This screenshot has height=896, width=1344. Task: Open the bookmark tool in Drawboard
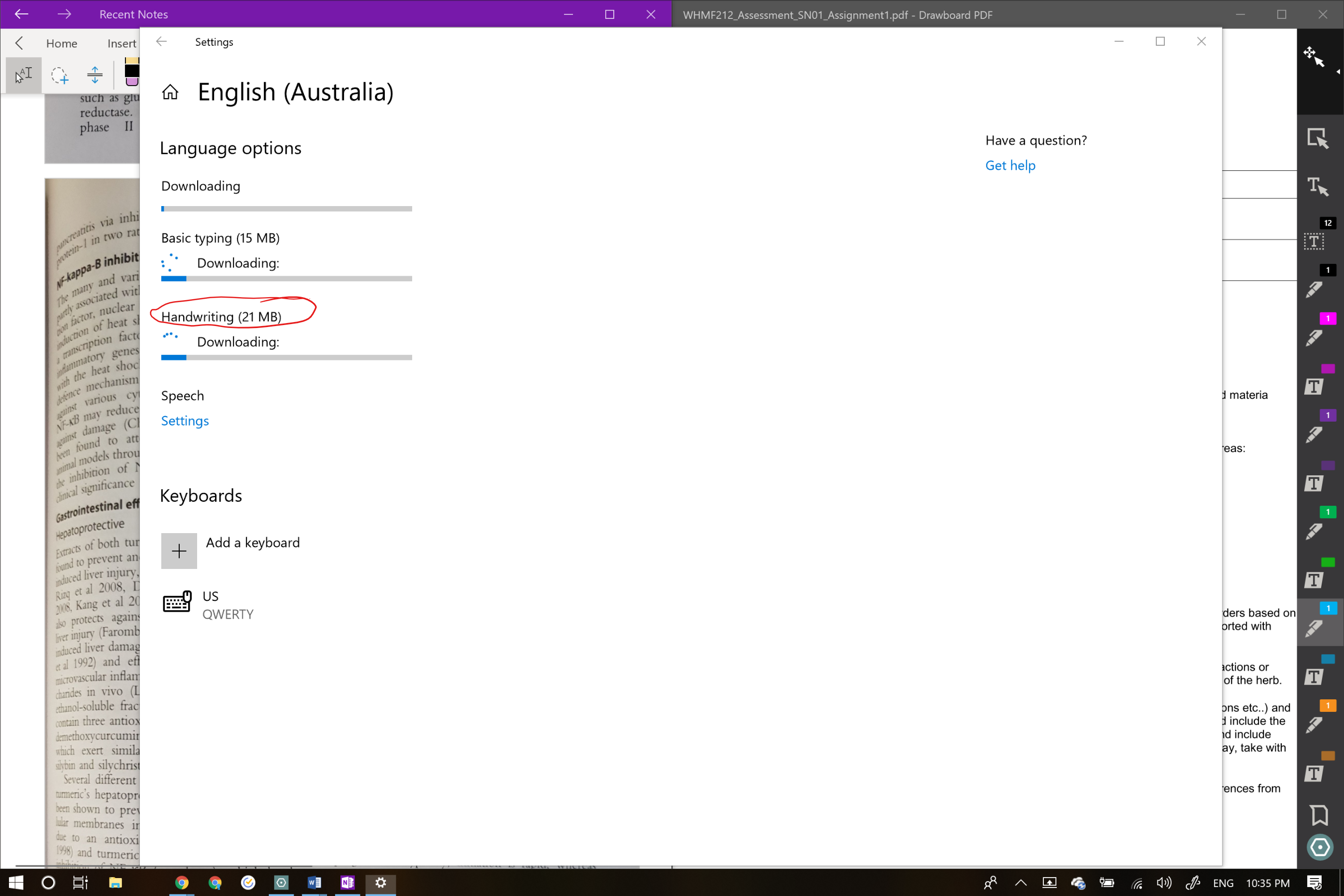1319,815
